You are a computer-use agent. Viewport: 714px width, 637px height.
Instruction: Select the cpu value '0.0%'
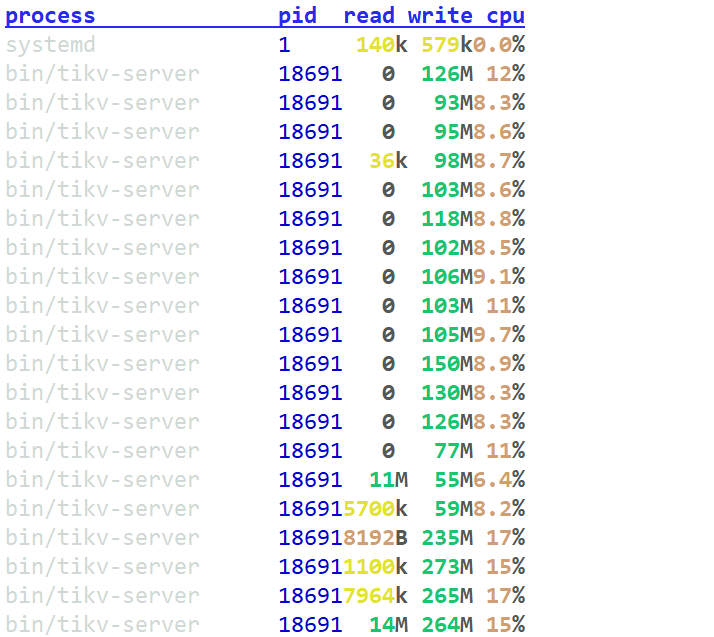[499, 45]
